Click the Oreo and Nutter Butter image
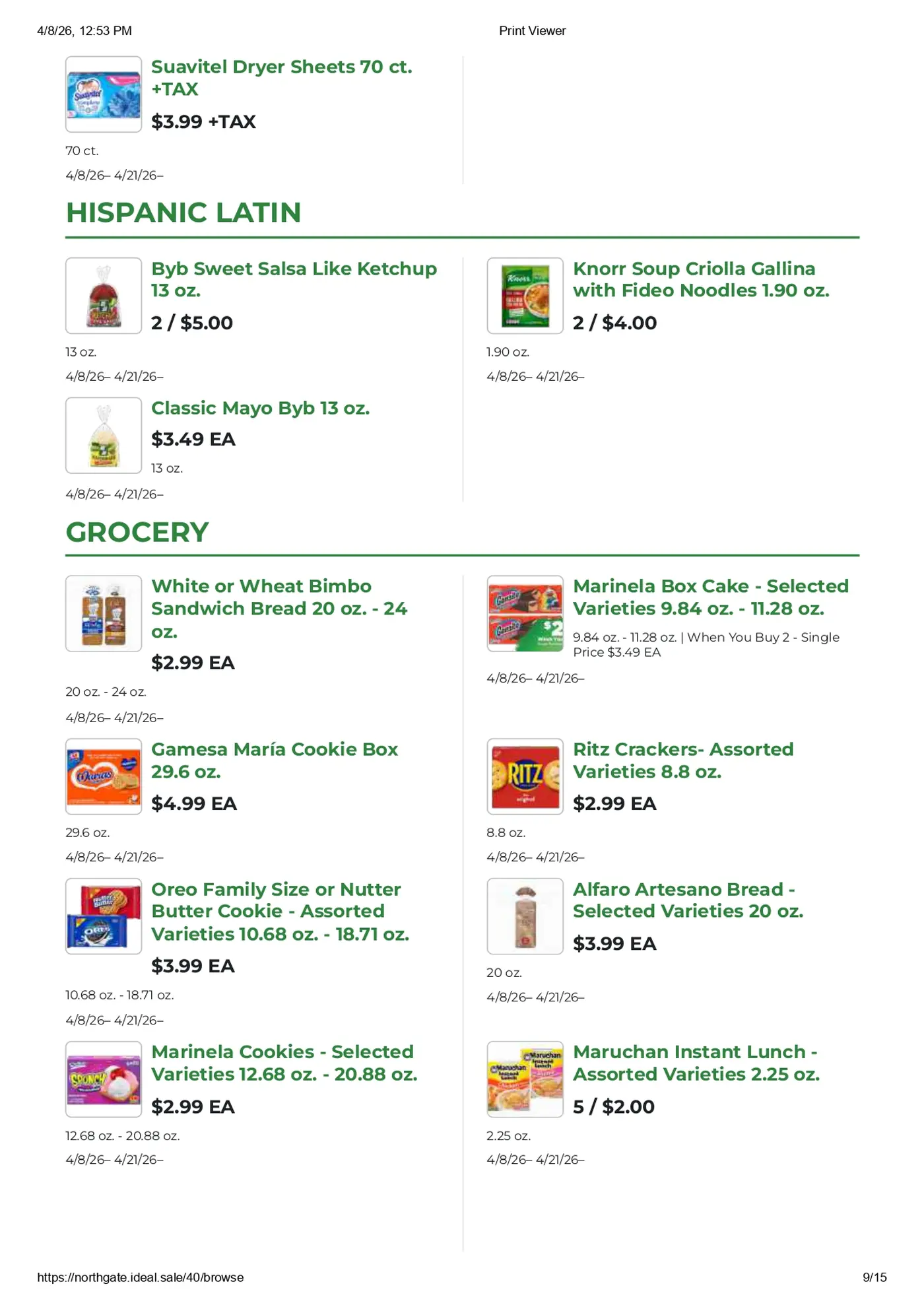 (104, 916)
